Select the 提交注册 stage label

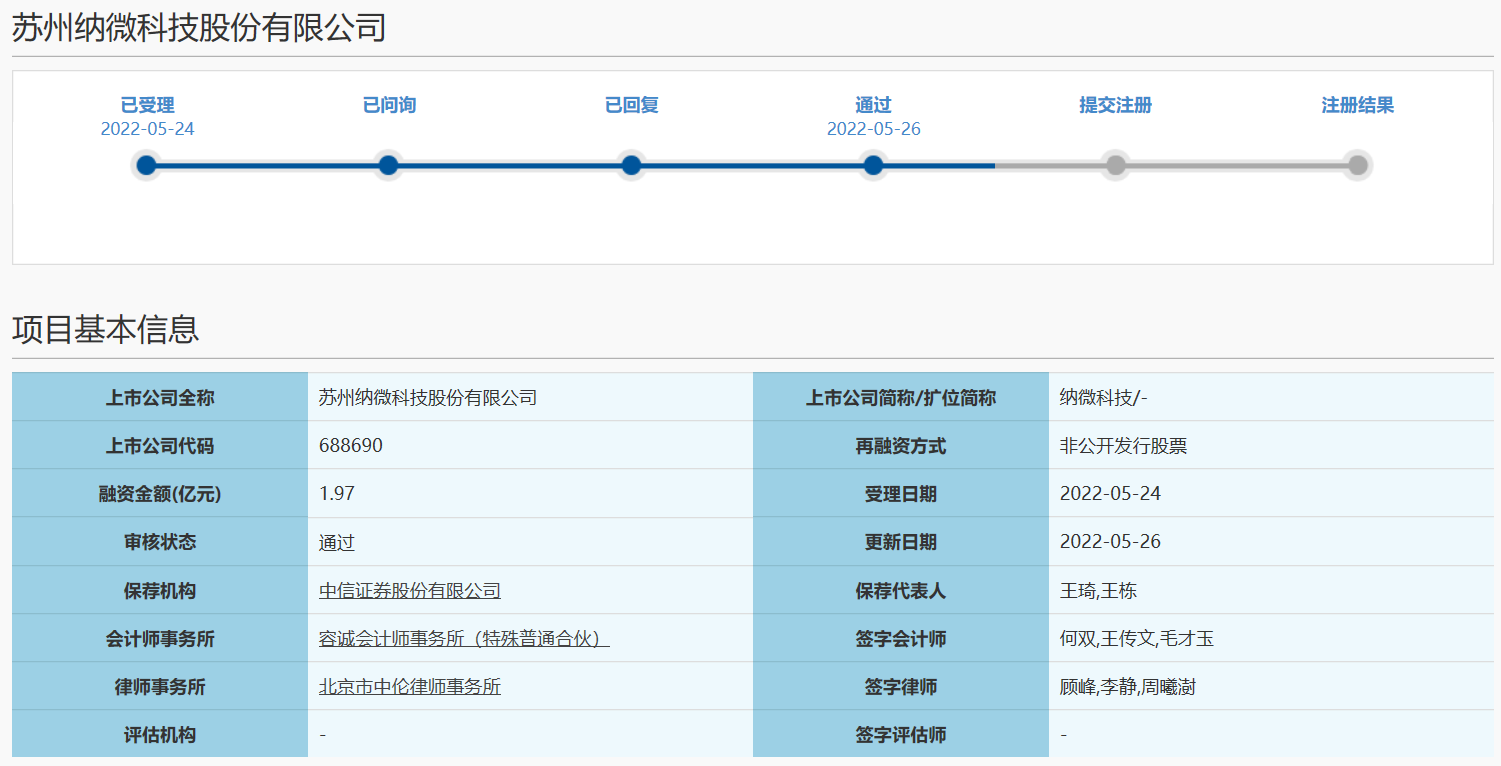tap(1116, 105)
